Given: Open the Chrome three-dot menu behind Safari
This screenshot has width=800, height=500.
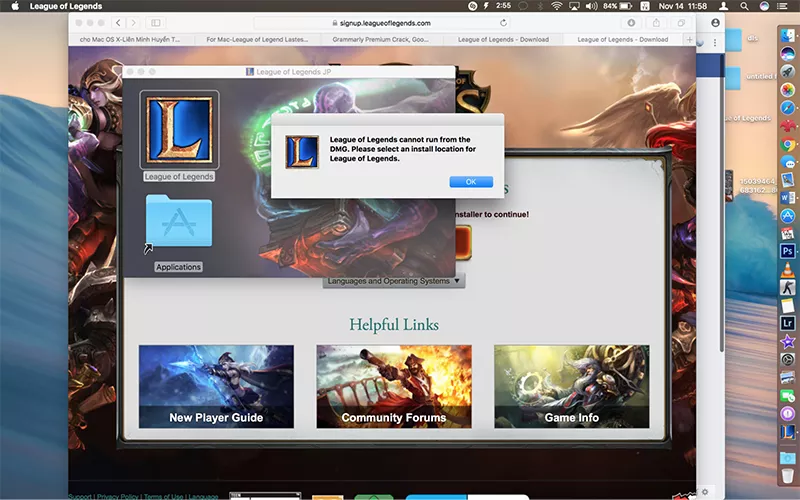Looking at the screenshot, I should (715, 43).
